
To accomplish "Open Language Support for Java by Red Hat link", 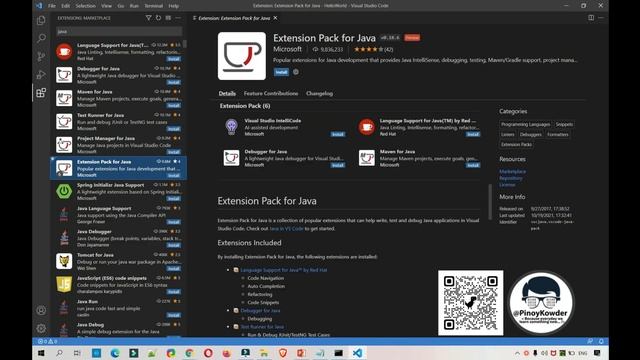I will pyautogui.click(x=283, y=270).
